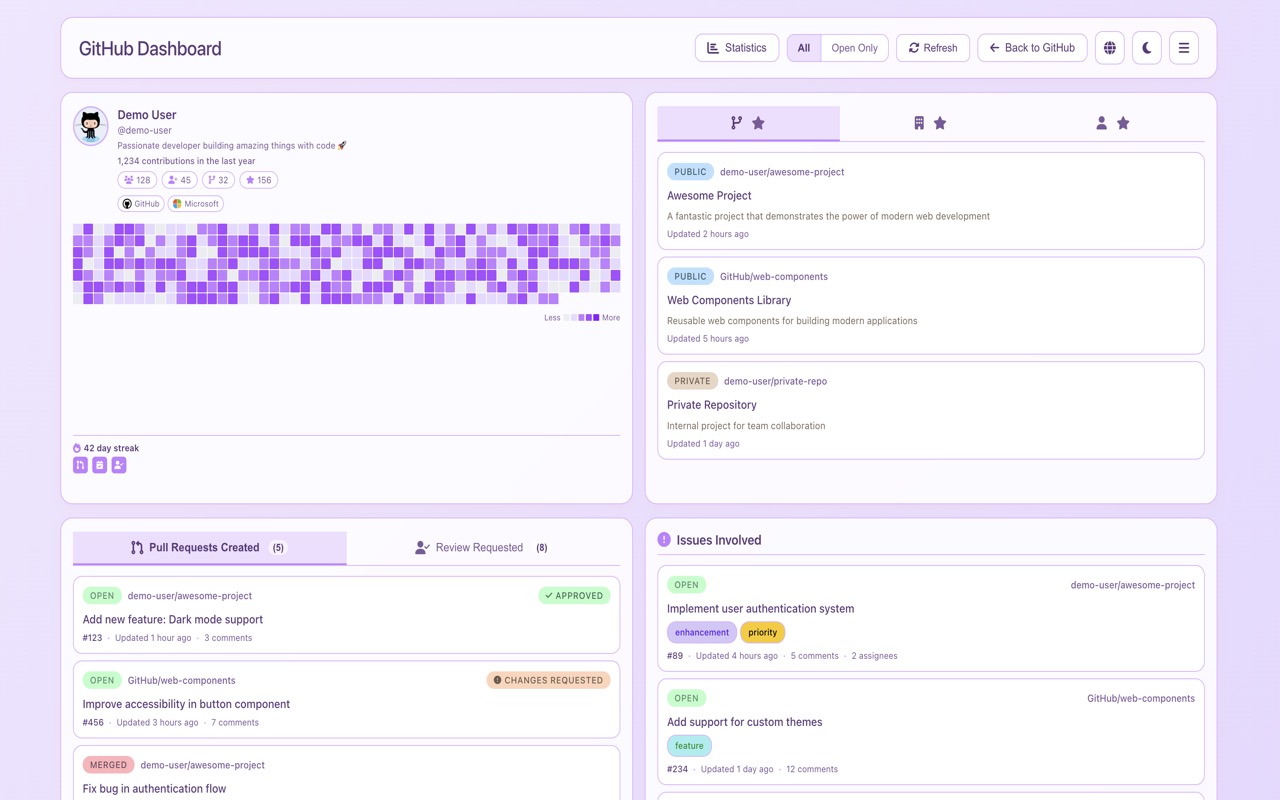
Task: Click the darkest square in the contribution legend
Action: tap(598, 317)
